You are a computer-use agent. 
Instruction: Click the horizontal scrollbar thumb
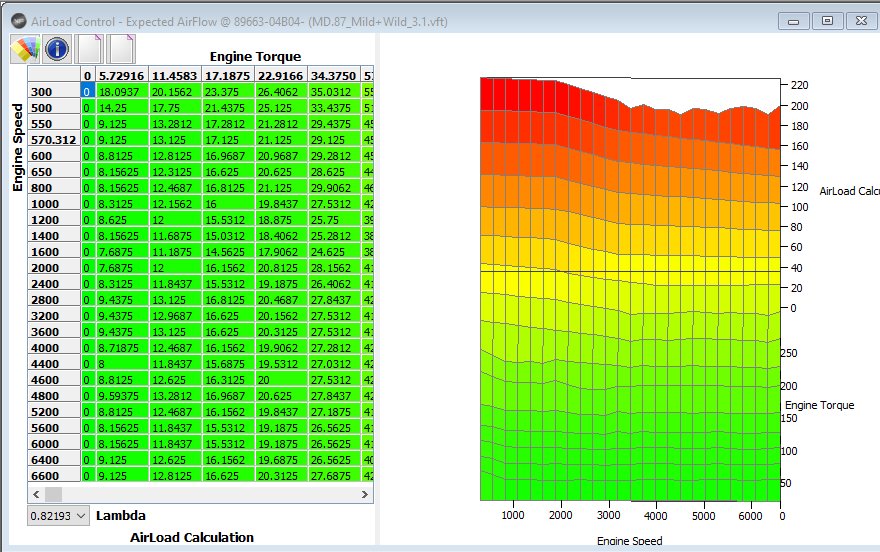click(53, 494)
